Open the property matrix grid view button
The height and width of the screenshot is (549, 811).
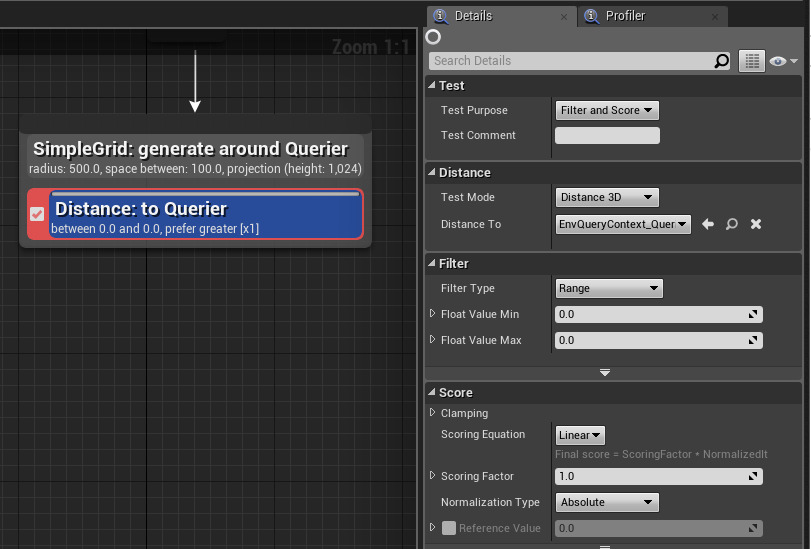(x=752, y=61)
